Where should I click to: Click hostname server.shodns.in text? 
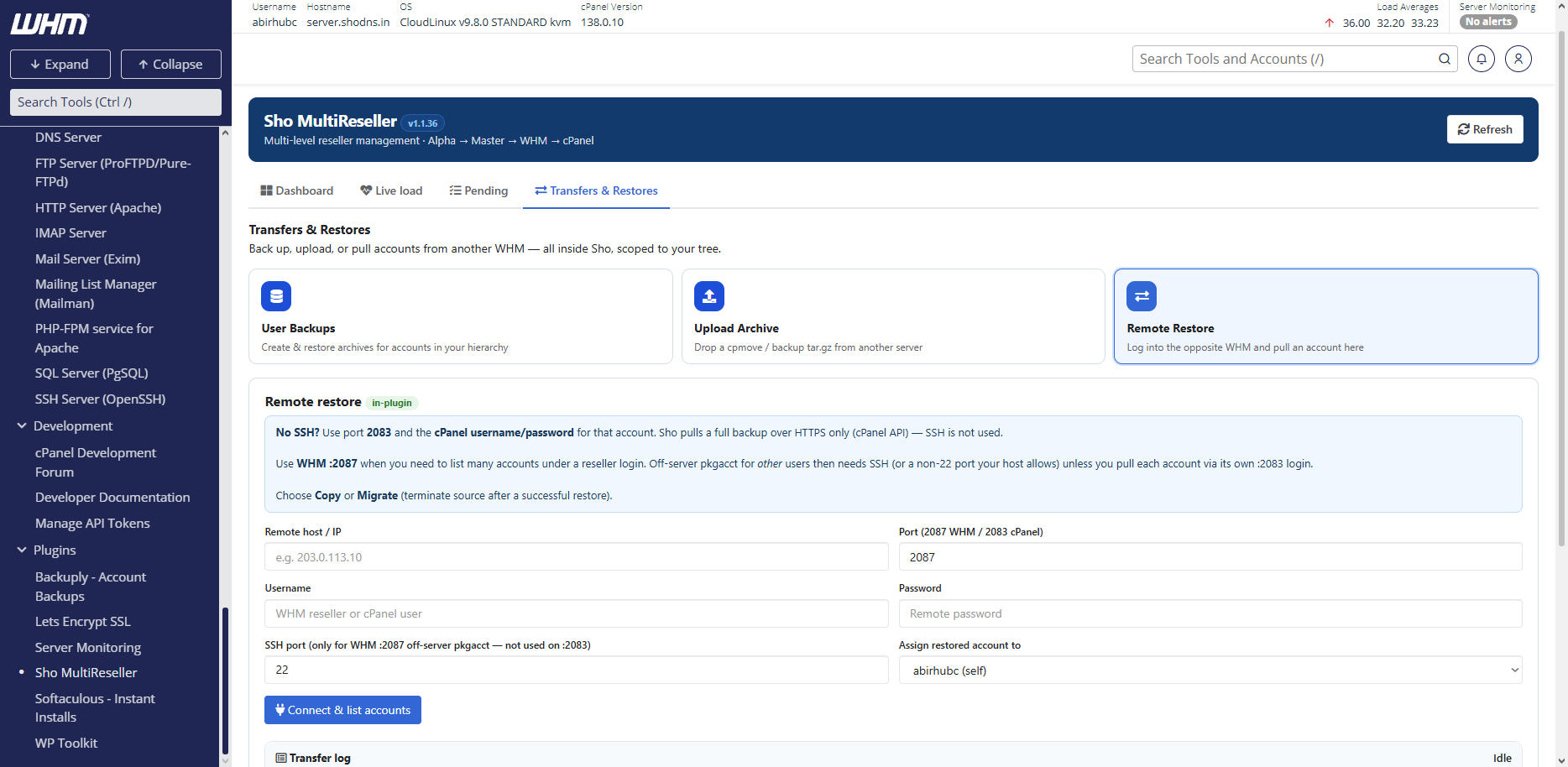[348, 23]
